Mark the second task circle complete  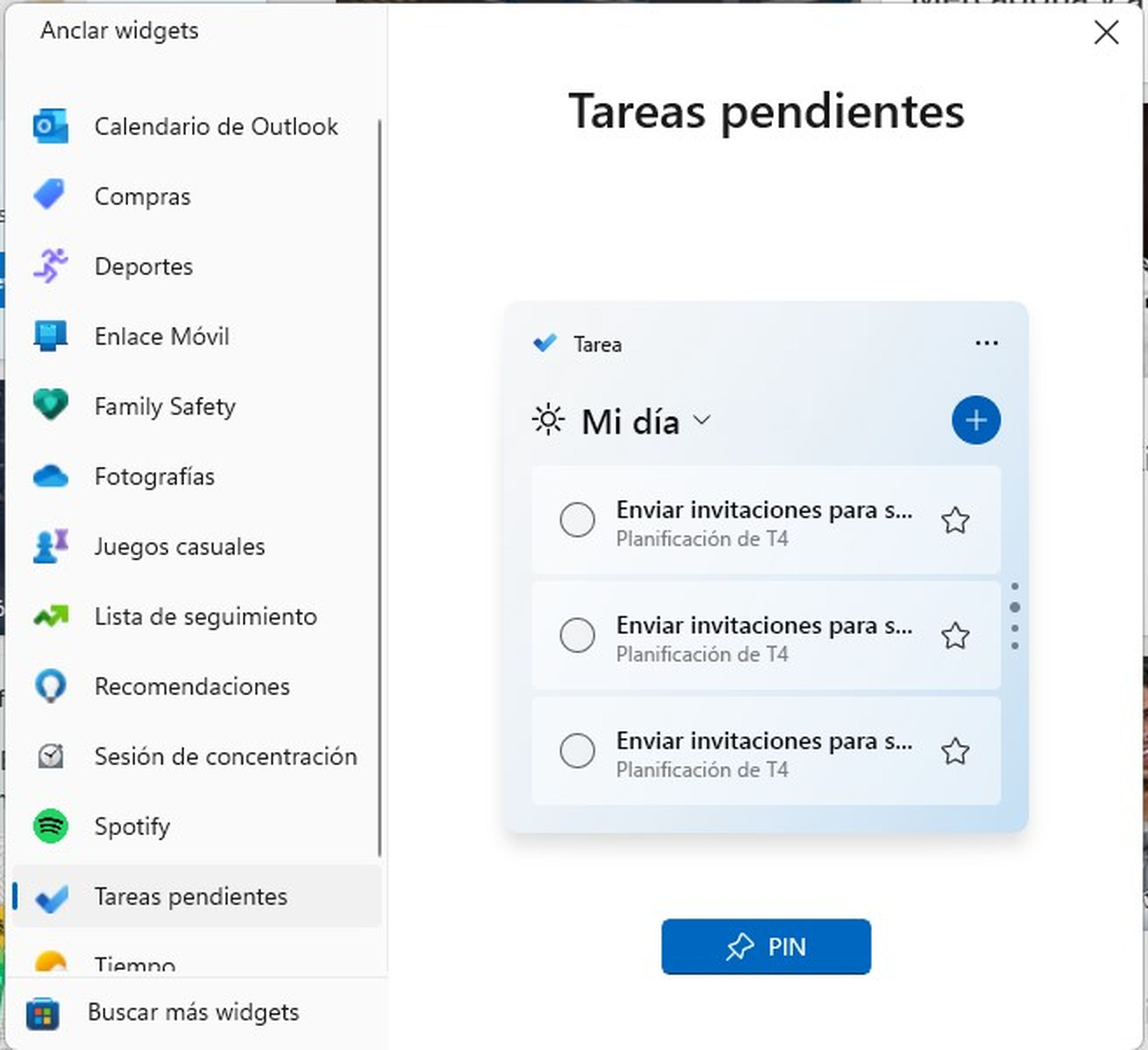click(x=577, y=635)
